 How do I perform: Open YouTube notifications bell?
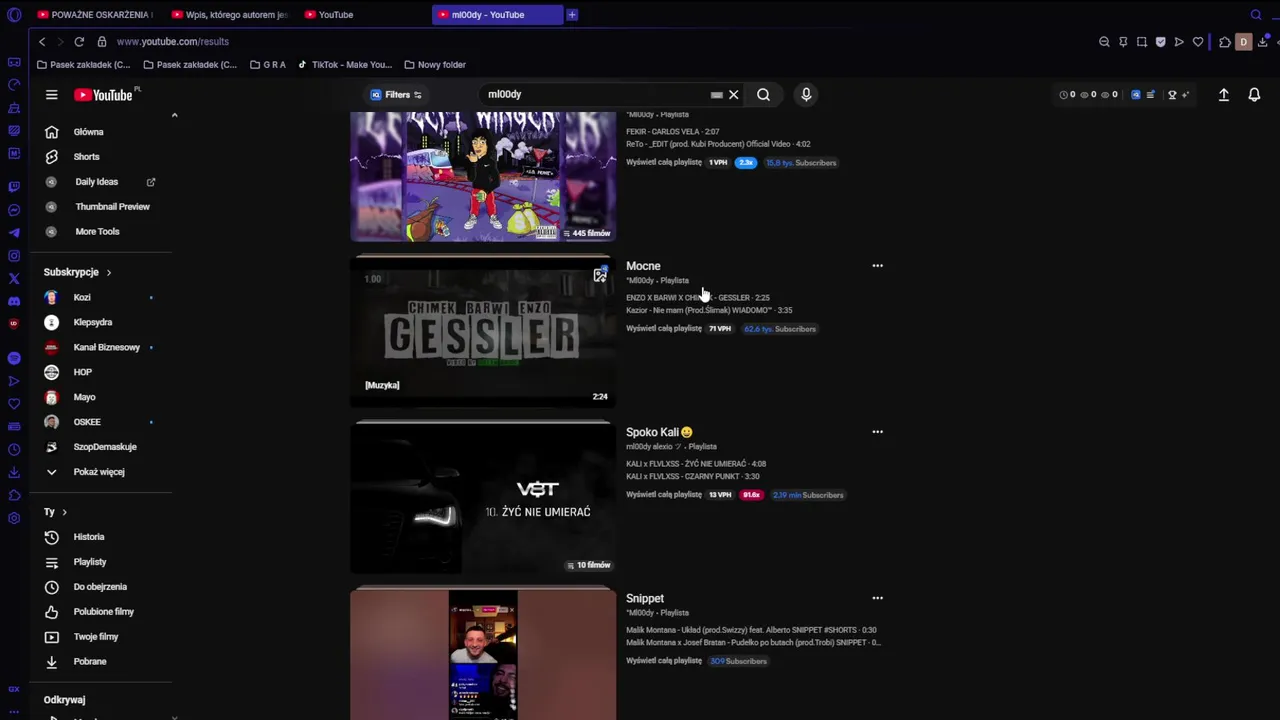click(1254, 95)
